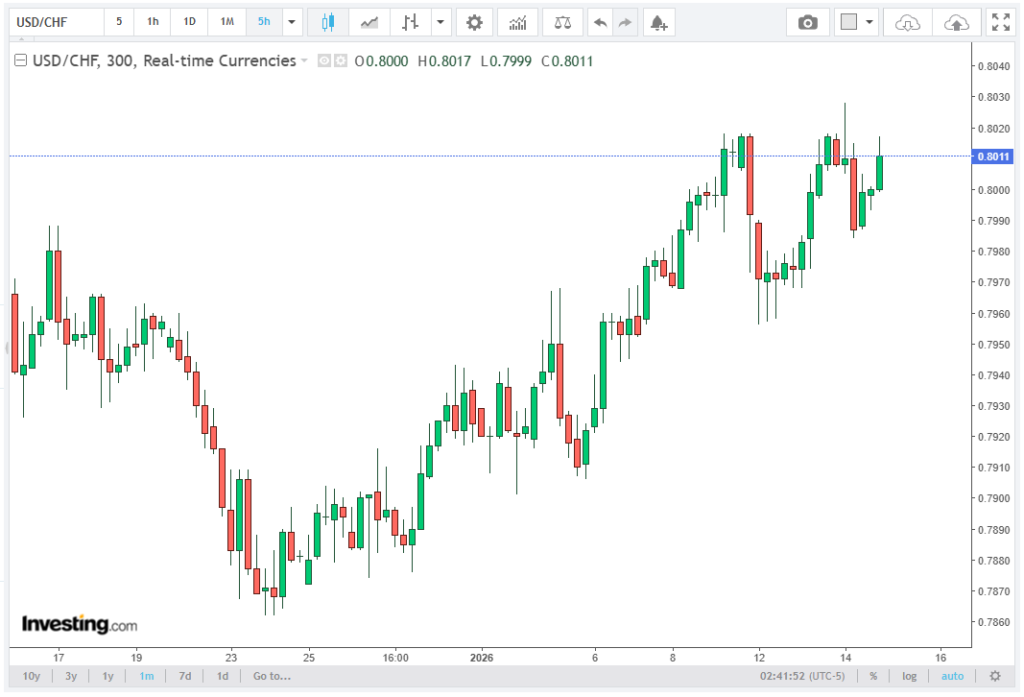Toggle auto scale option
Viewport: 1024px width, 697px height.
[952, 676]
